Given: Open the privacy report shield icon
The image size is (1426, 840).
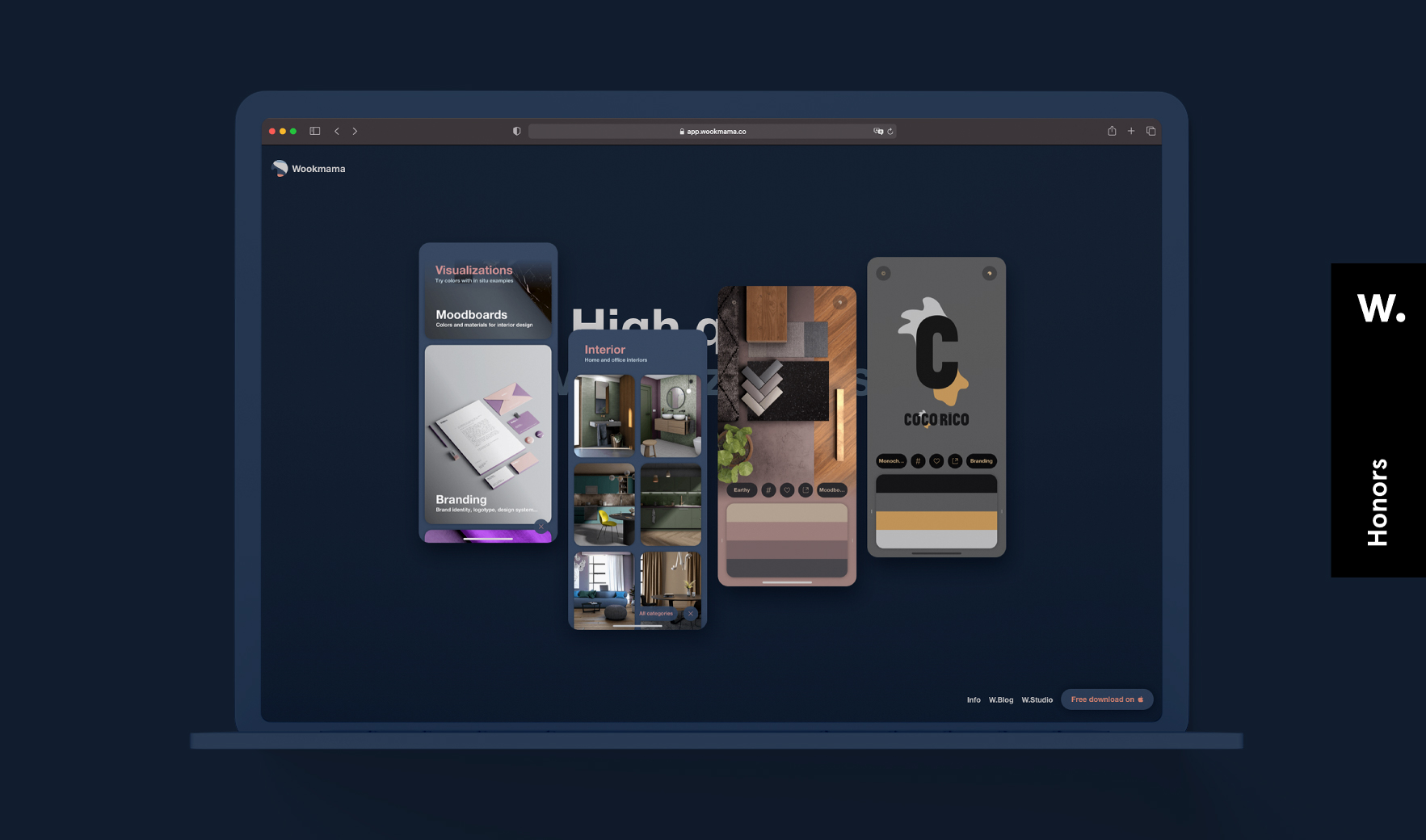Looking at the screenshot, I should [516, 131].
